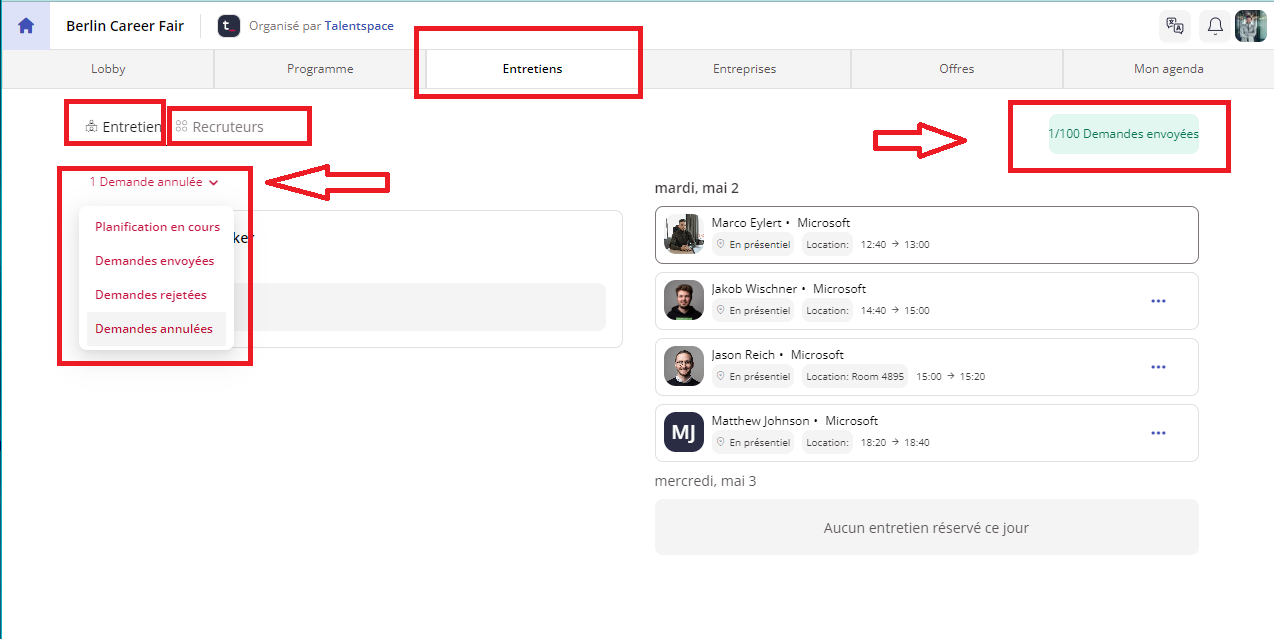The image size is (1280, 639).
Task: Open the Talentspace organizer link
Action: [x=359, y=26]
